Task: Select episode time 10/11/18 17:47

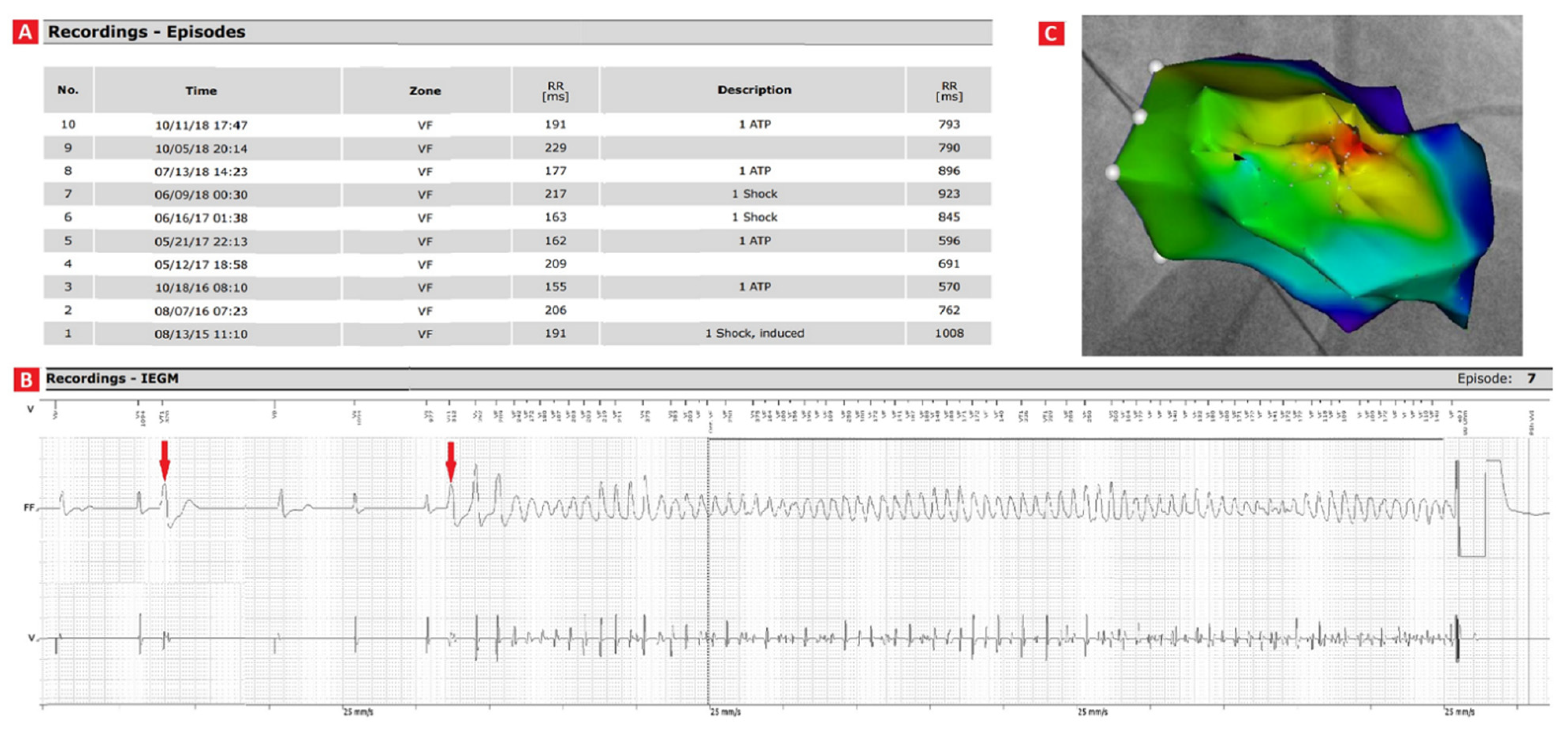Action: [x=201, y=125]
